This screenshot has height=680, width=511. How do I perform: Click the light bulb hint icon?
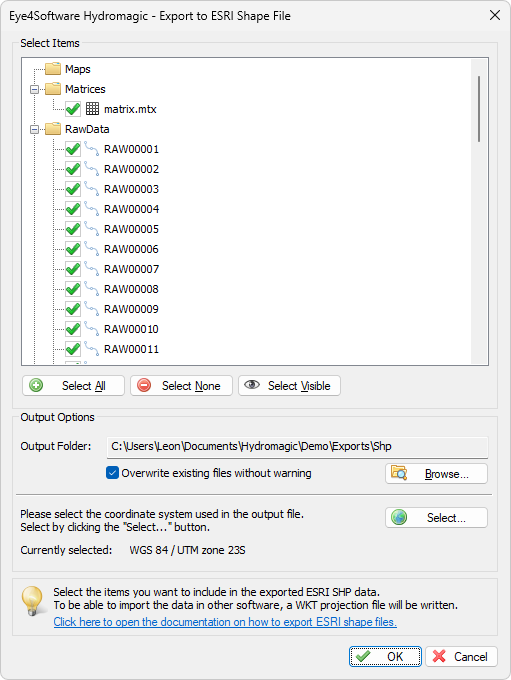point(33,601)
